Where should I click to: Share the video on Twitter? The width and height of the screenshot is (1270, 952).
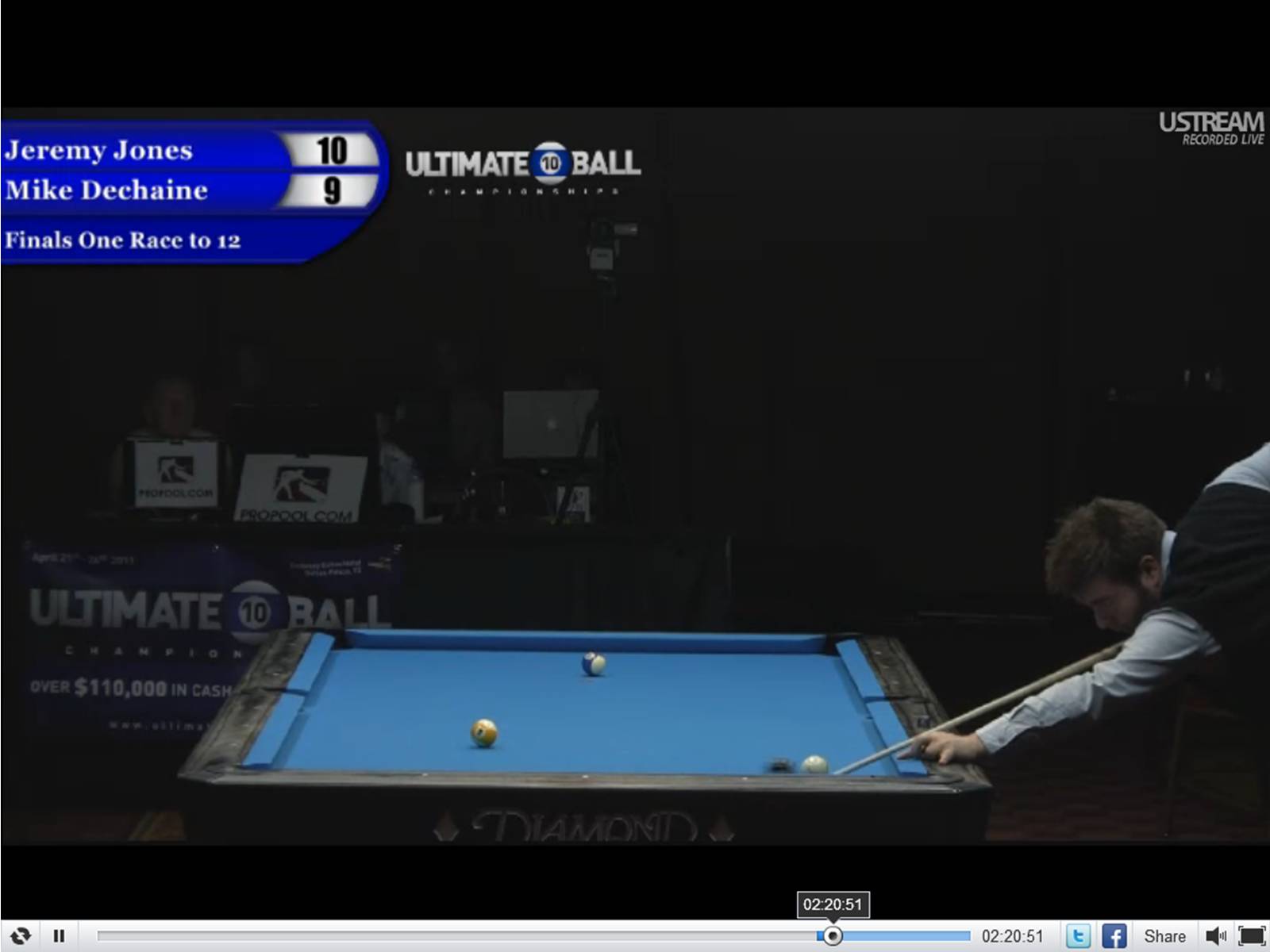[1077, 936]
